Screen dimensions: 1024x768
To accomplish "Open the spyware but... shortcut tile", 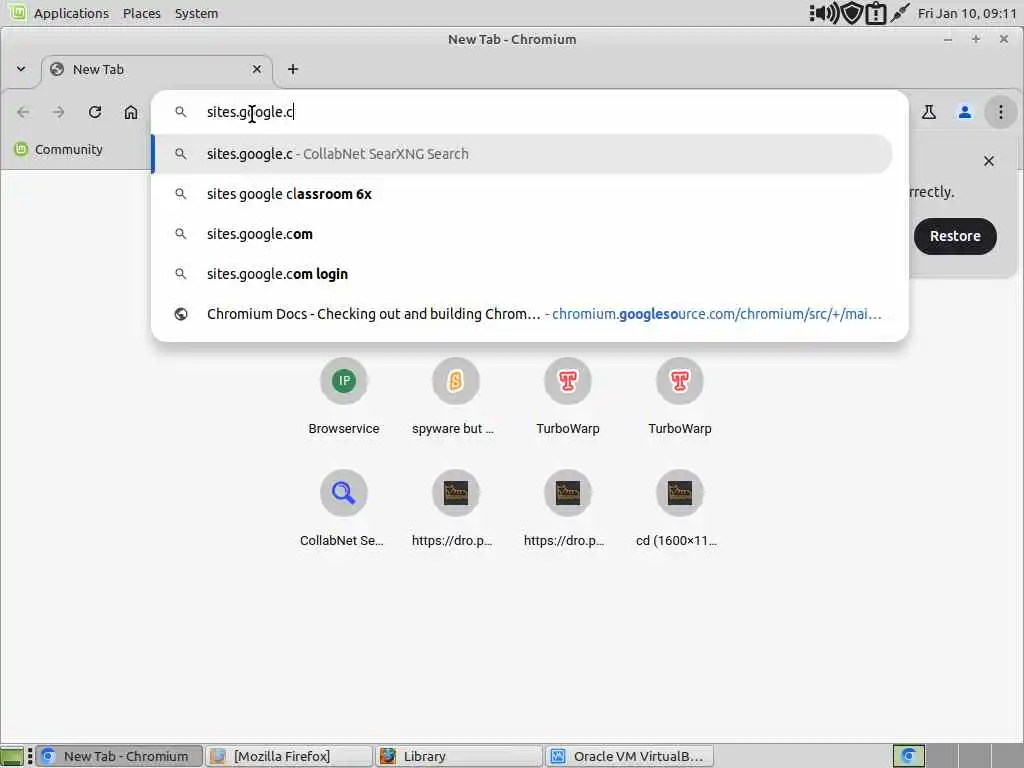I will click(455, 397).
